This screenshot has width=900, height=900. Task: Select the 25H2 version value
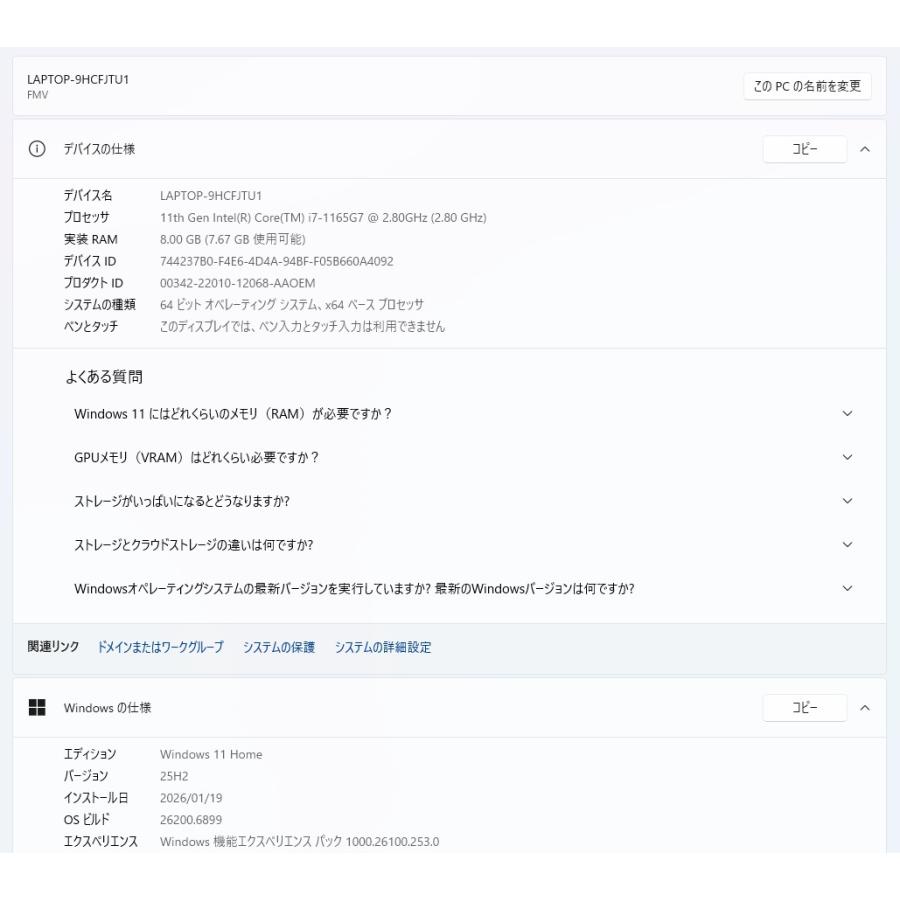[x=174, y=776]
